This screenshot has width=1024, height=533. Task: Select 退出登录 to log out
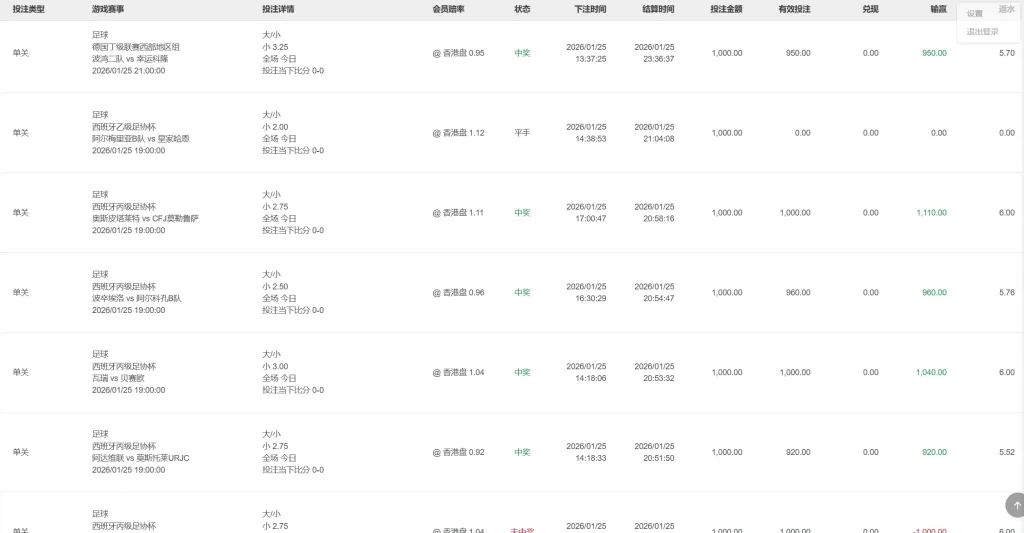(x=982, y=32)
